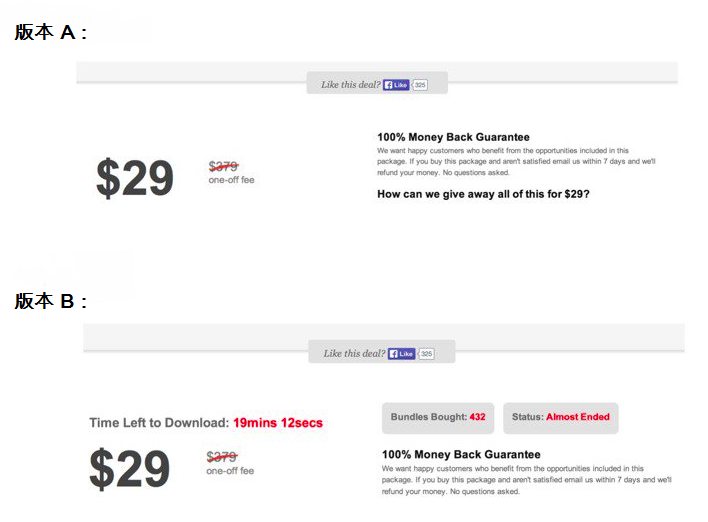Click "Like this deal?" text in version A
This screenshot has height=522, width=708.
coord(350,85)
